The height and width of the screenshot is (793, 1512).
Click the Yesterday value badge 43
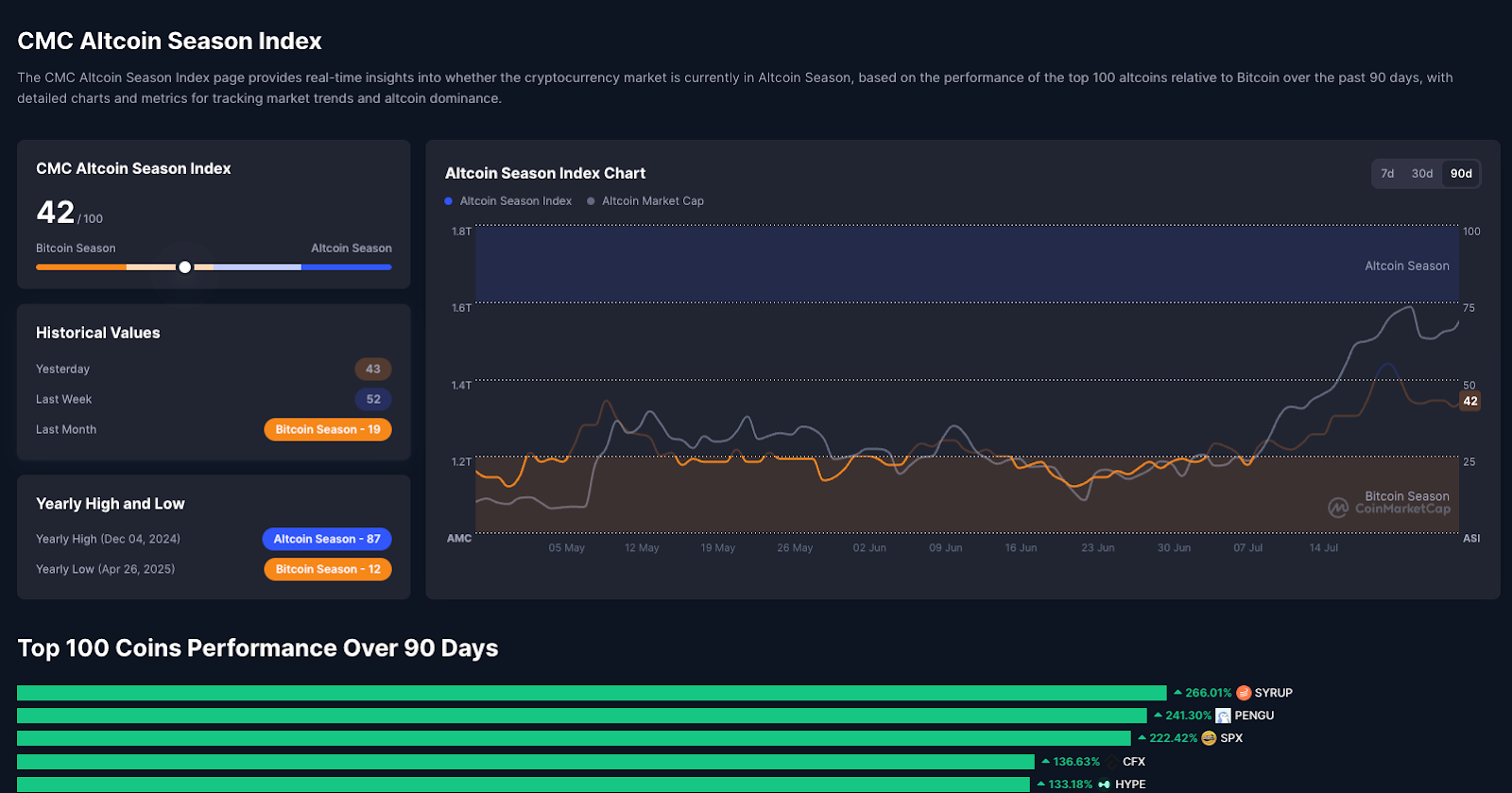tap(373, 369)
